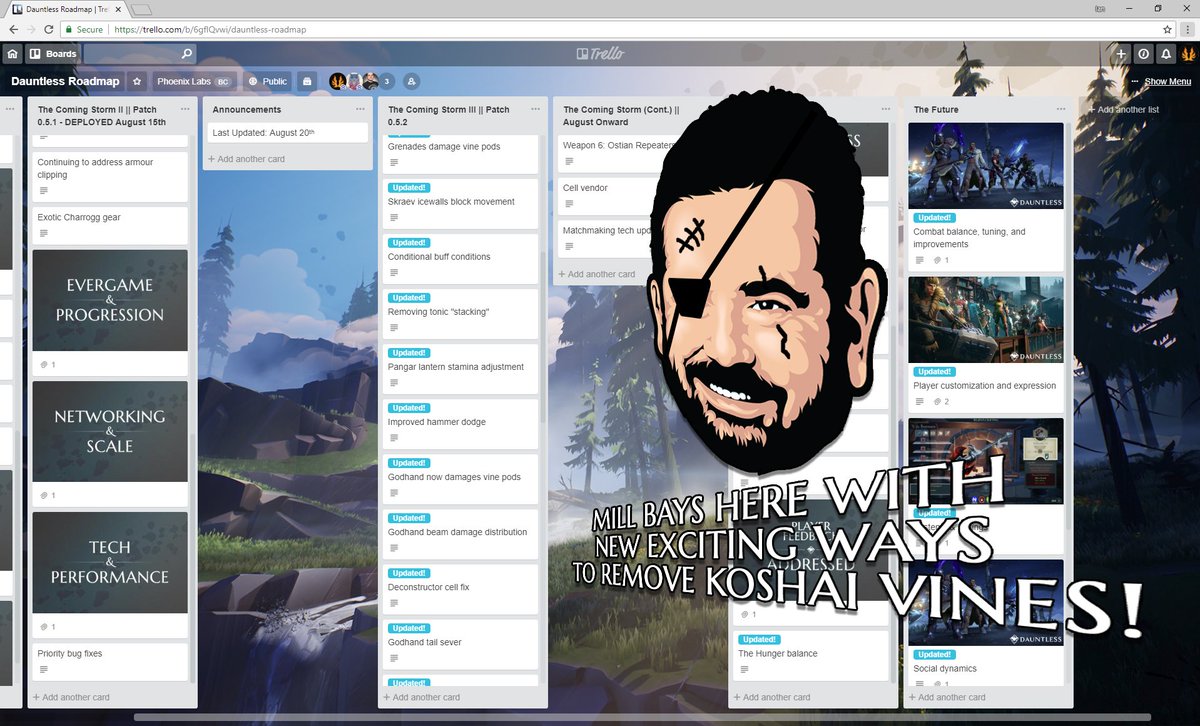Open the second board member avatar

click(x=354, y=81)
